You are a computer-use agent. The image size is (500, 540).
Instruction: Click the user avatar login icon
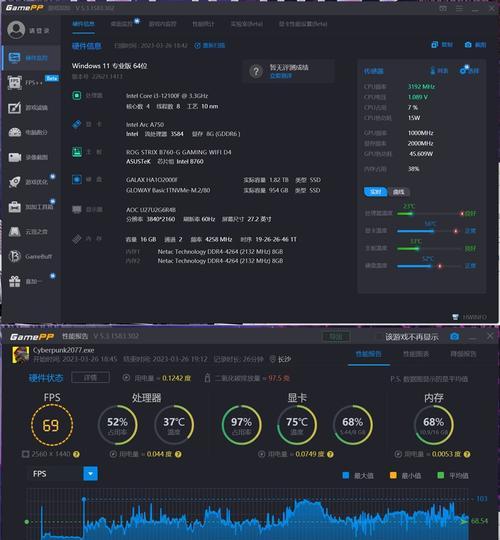pyautogui.click(x=16, y=30)
